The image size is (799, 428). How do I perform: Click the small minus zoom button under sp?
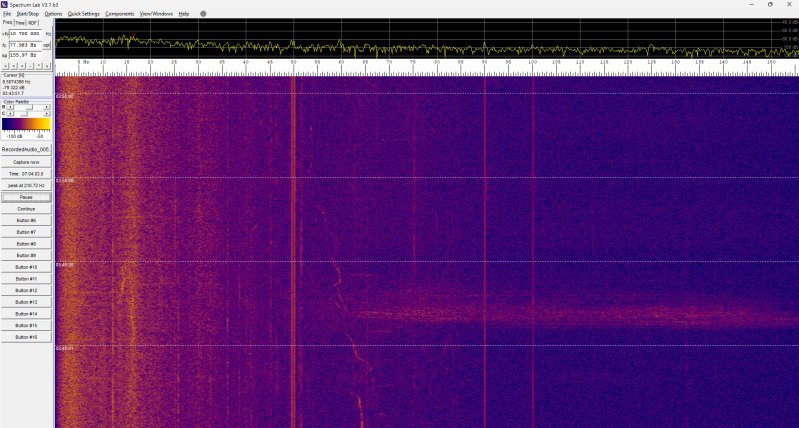31,66
